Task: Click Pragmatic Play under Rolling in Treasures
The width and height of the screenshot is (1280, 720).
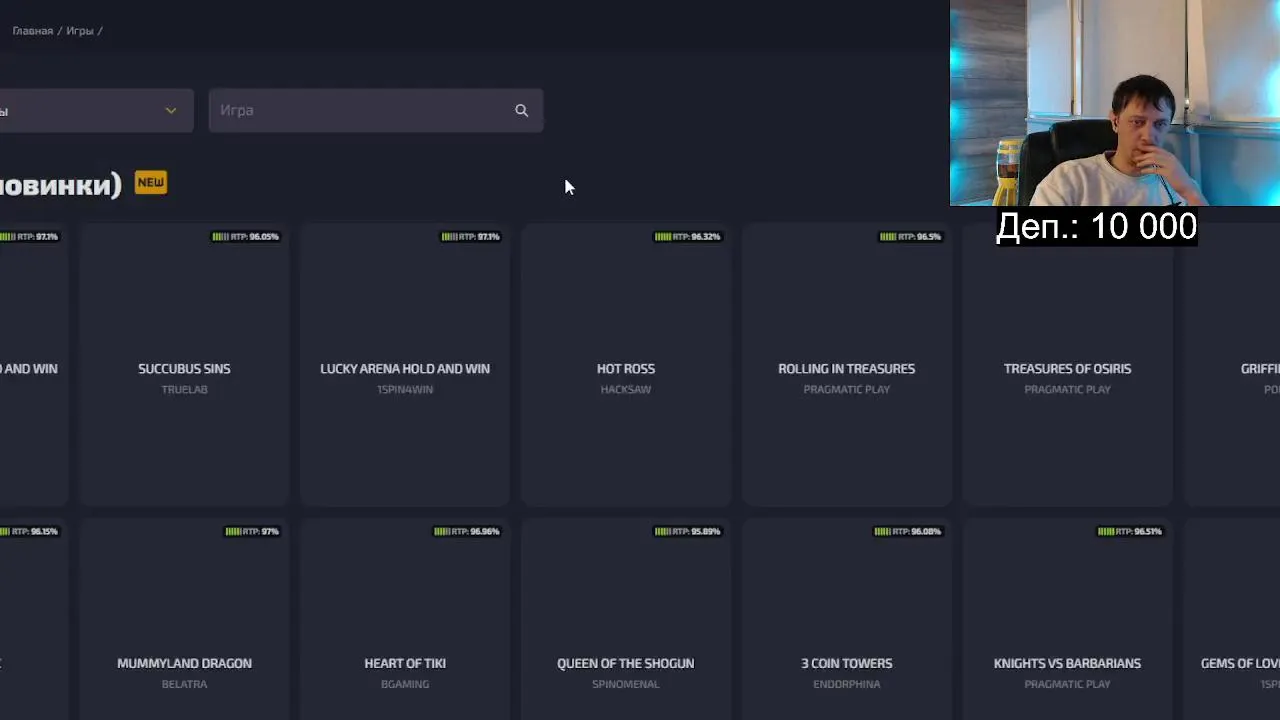Action: point(847,390)
